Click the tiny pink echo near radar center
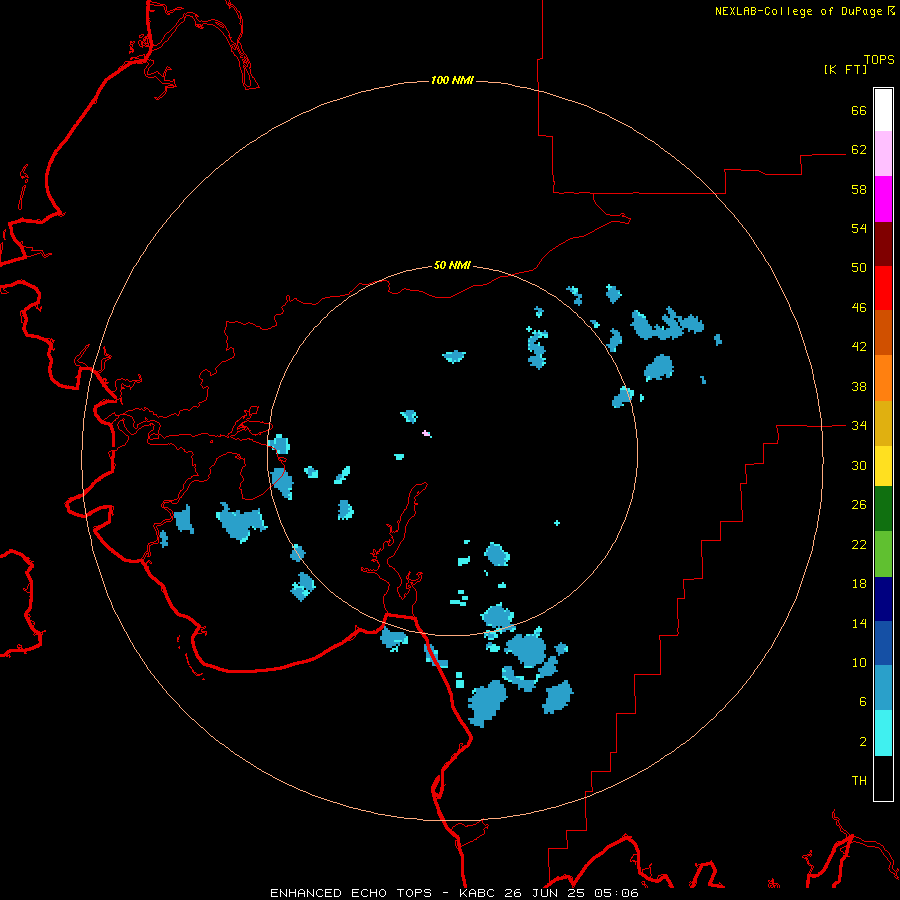The image size is (900, 900). (426, 433)
